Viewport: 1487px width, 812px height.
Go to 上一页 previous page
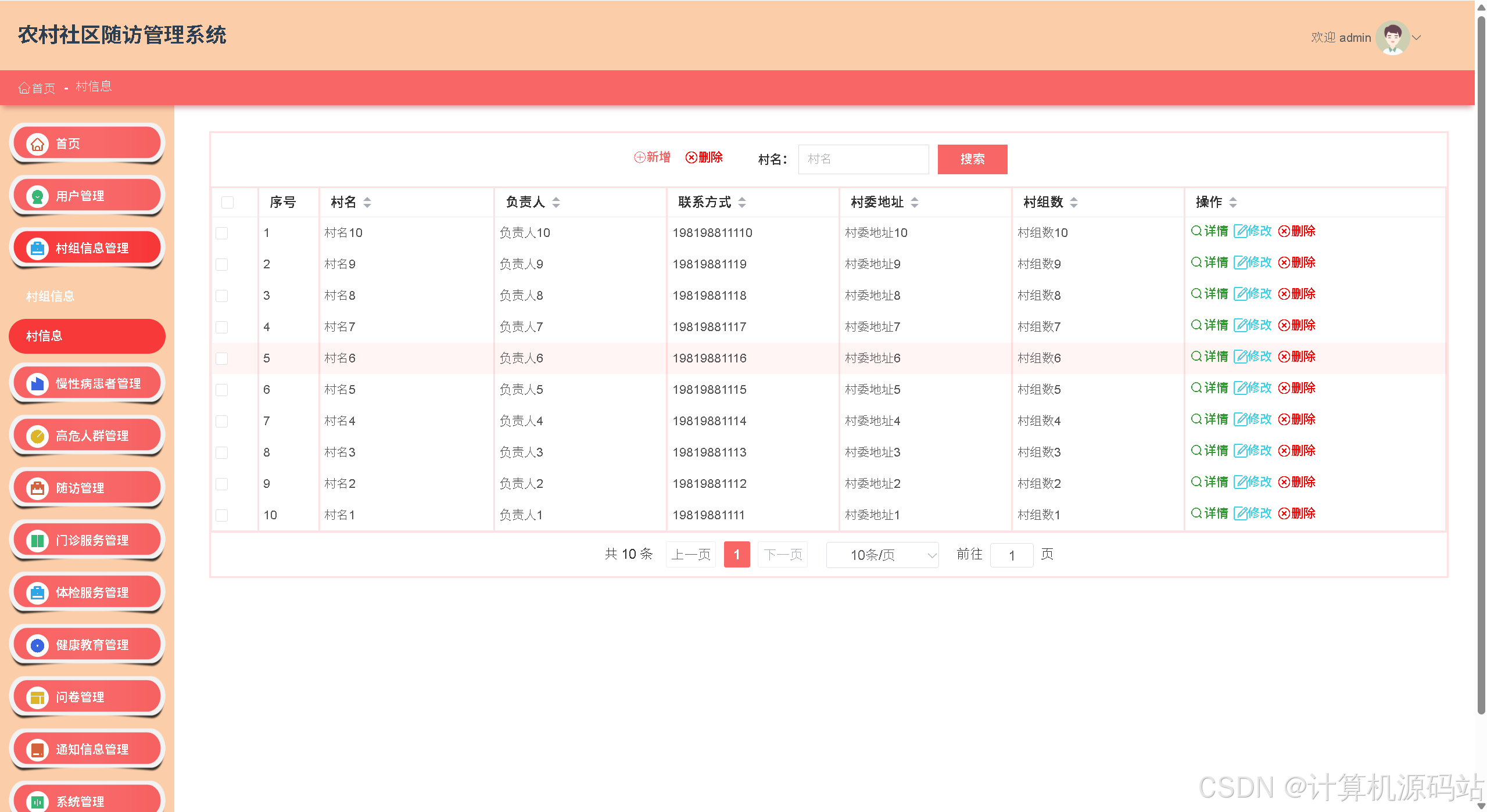tap(690, 555)
